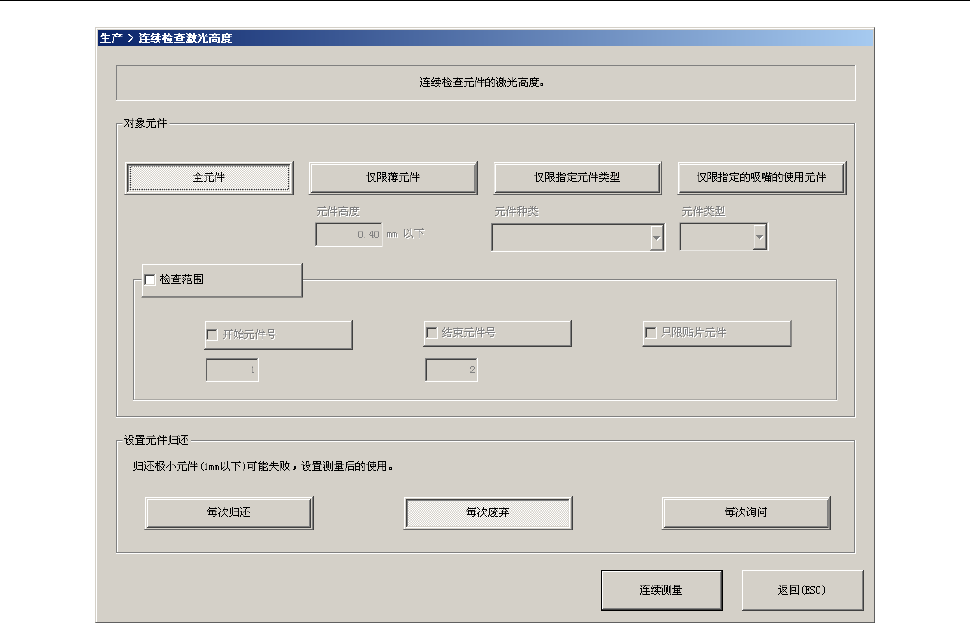Toggle the 只限贴片元件 checkbox

click(651, 333)
